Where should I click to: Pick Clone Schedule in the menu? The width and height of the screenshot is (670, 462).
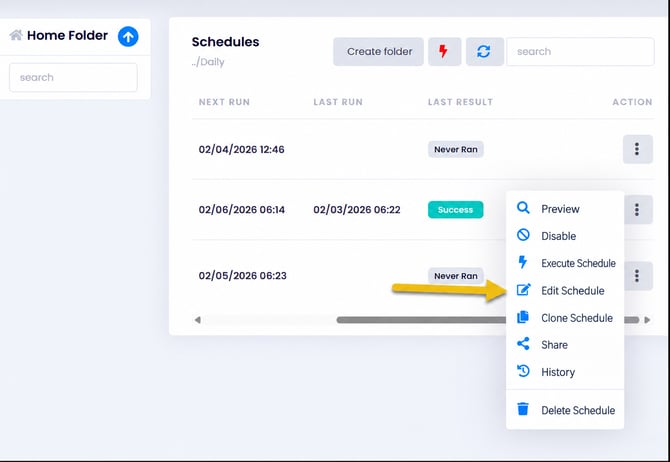coord(565,318)
